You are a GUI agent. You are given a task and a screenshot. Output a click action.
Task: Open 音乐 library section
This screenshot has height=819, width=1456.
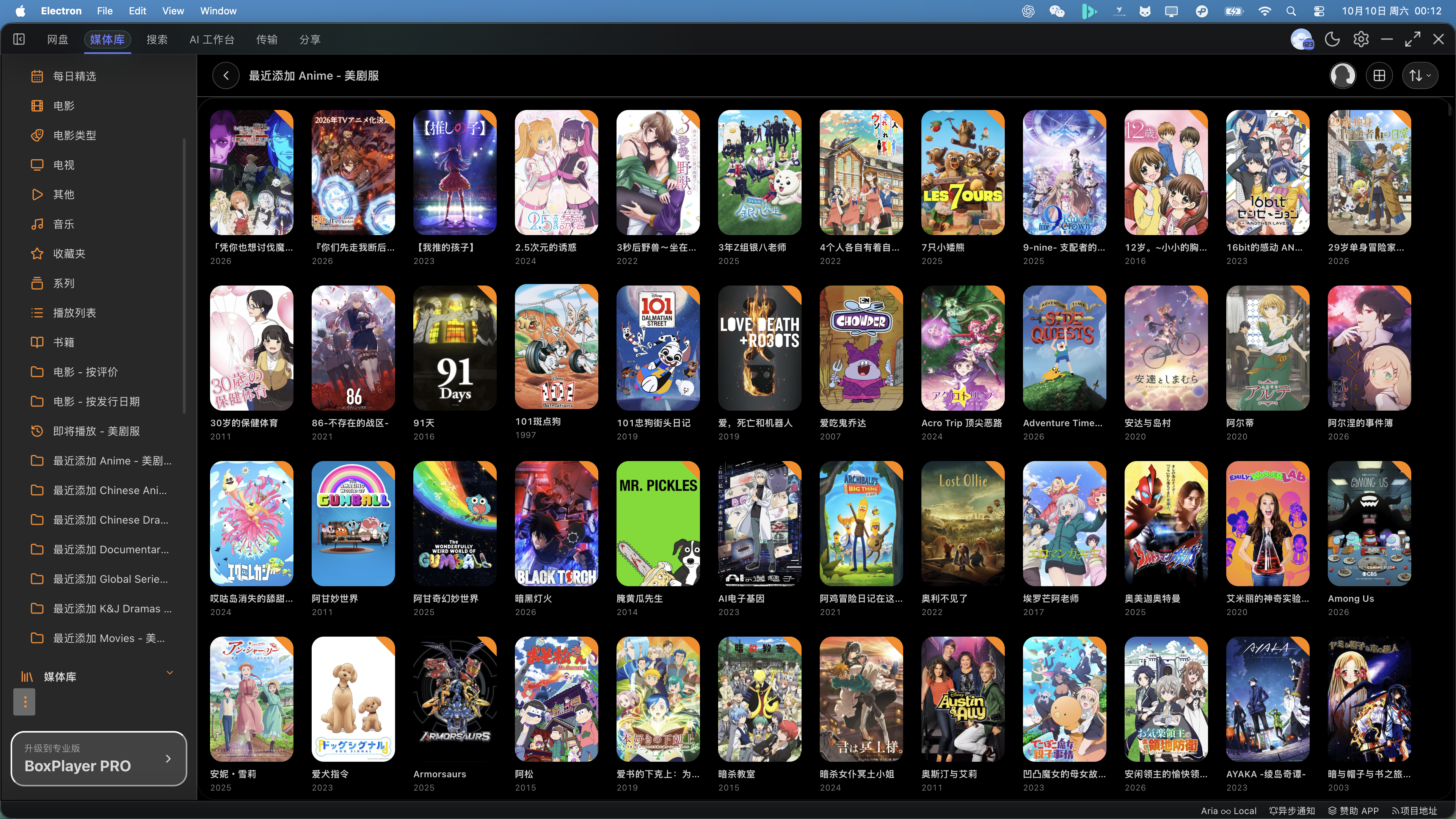tap(64, 224)
